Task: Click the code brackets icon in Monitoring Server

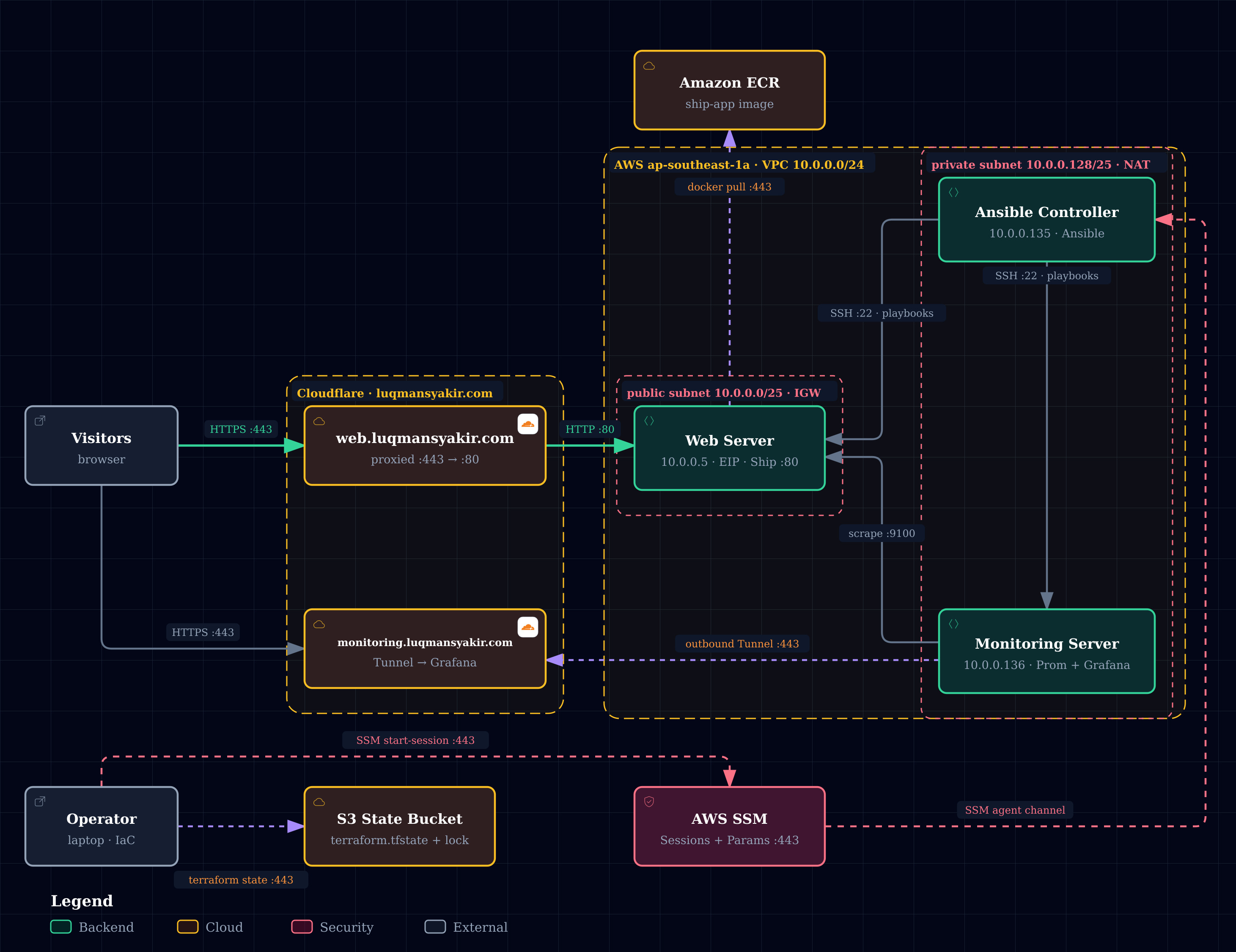Action: (953, 624)
